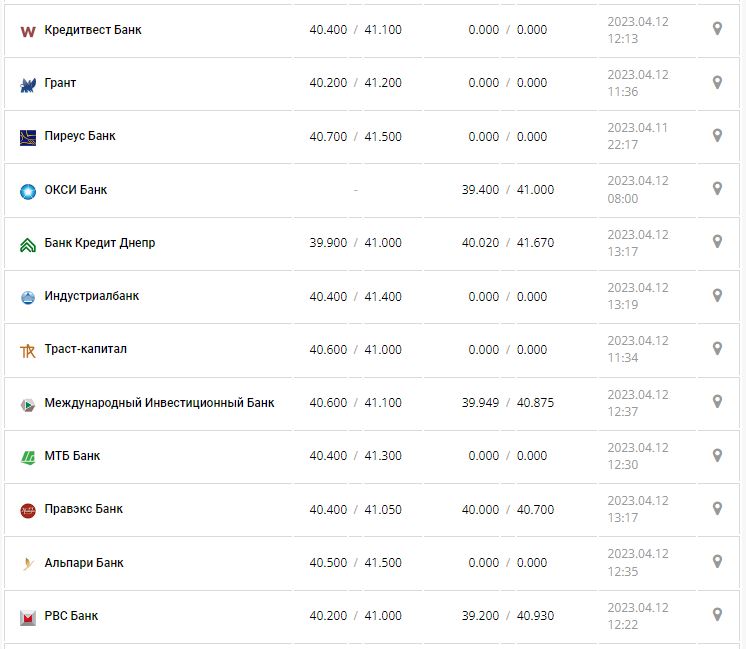Click the ОКСИ Банк blue logo
746x649 pixels.
(x=28, y=190)
